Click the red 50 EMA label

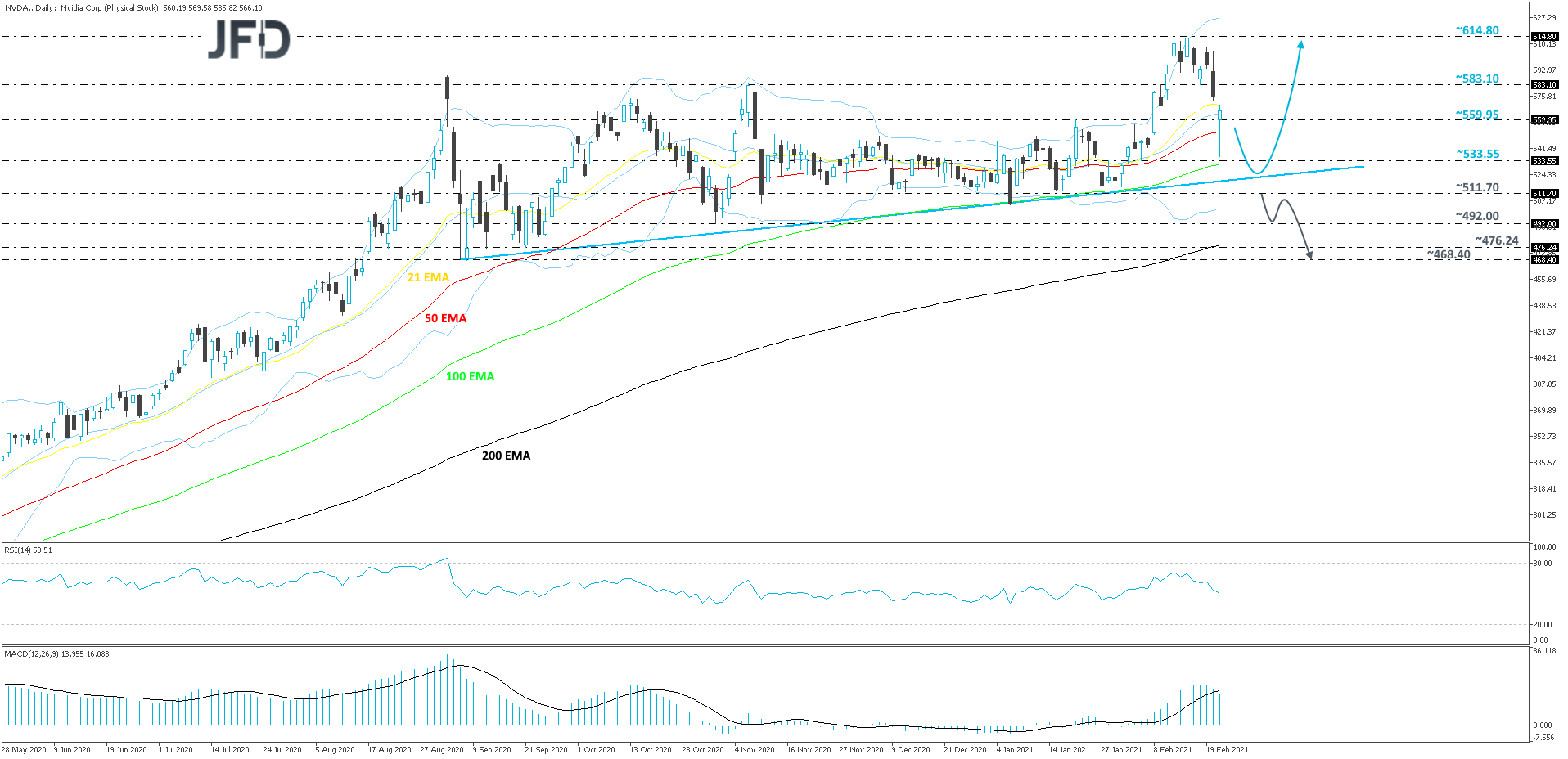(x=445, y=318)
